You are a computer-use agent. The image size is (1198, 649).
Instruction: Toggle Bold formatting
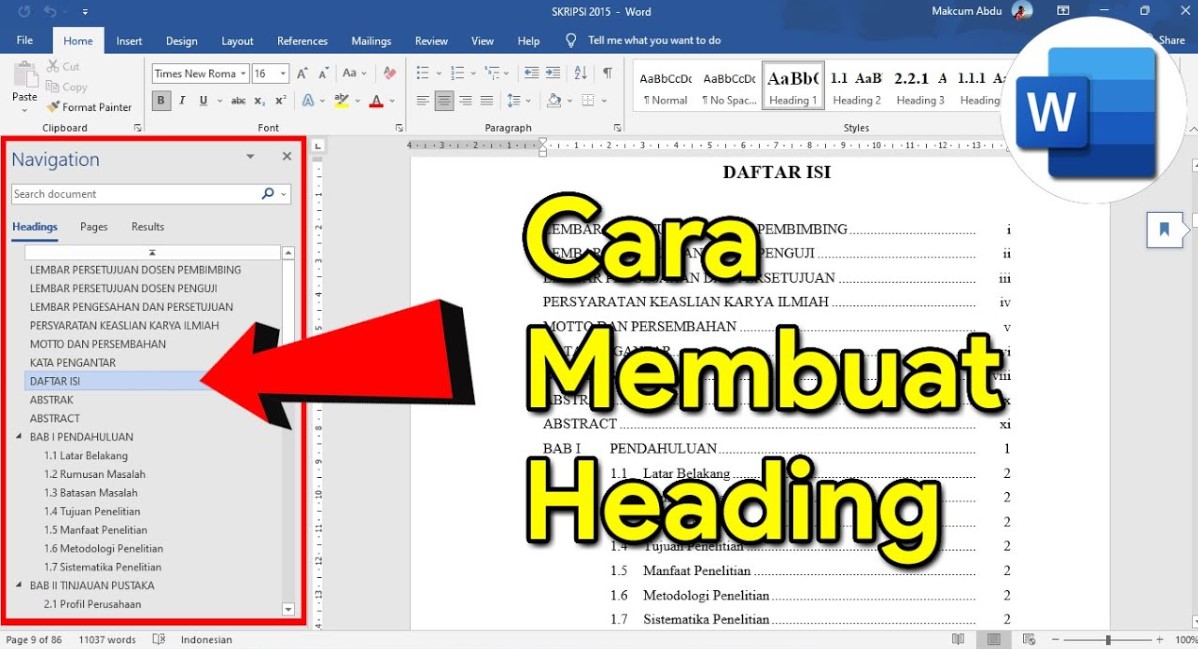click(x=161, y=100)
